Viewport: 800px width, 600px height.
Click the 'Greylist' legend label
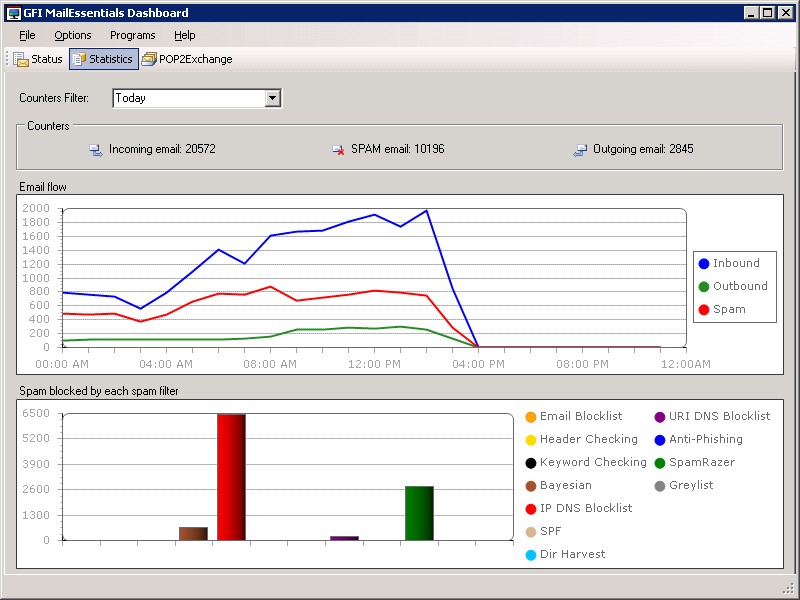point(691,485)
